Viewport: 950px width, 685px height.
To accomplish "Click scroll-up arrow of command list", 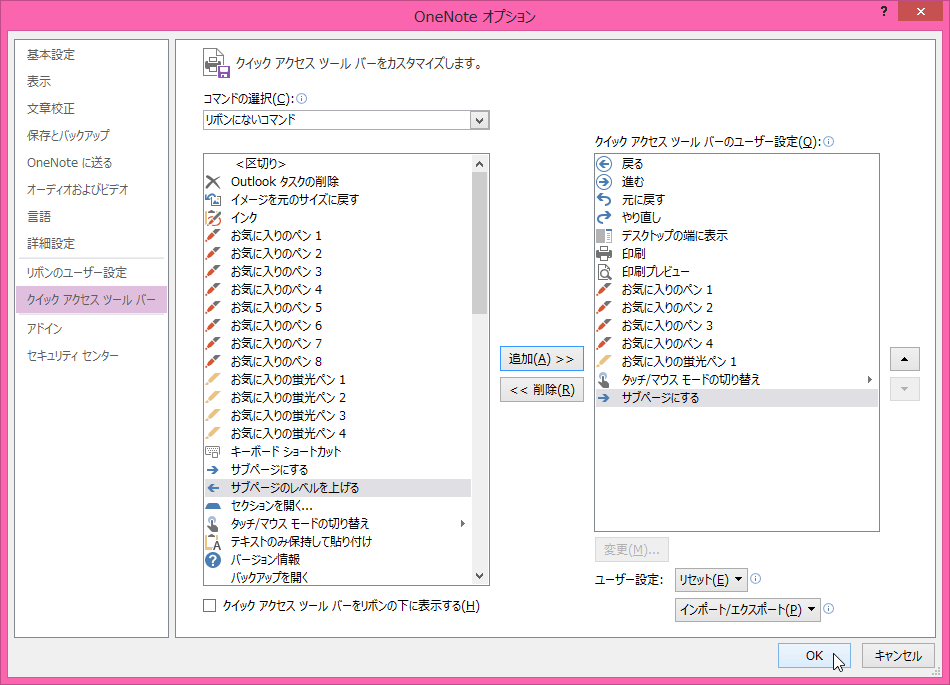I will [479, 164].
